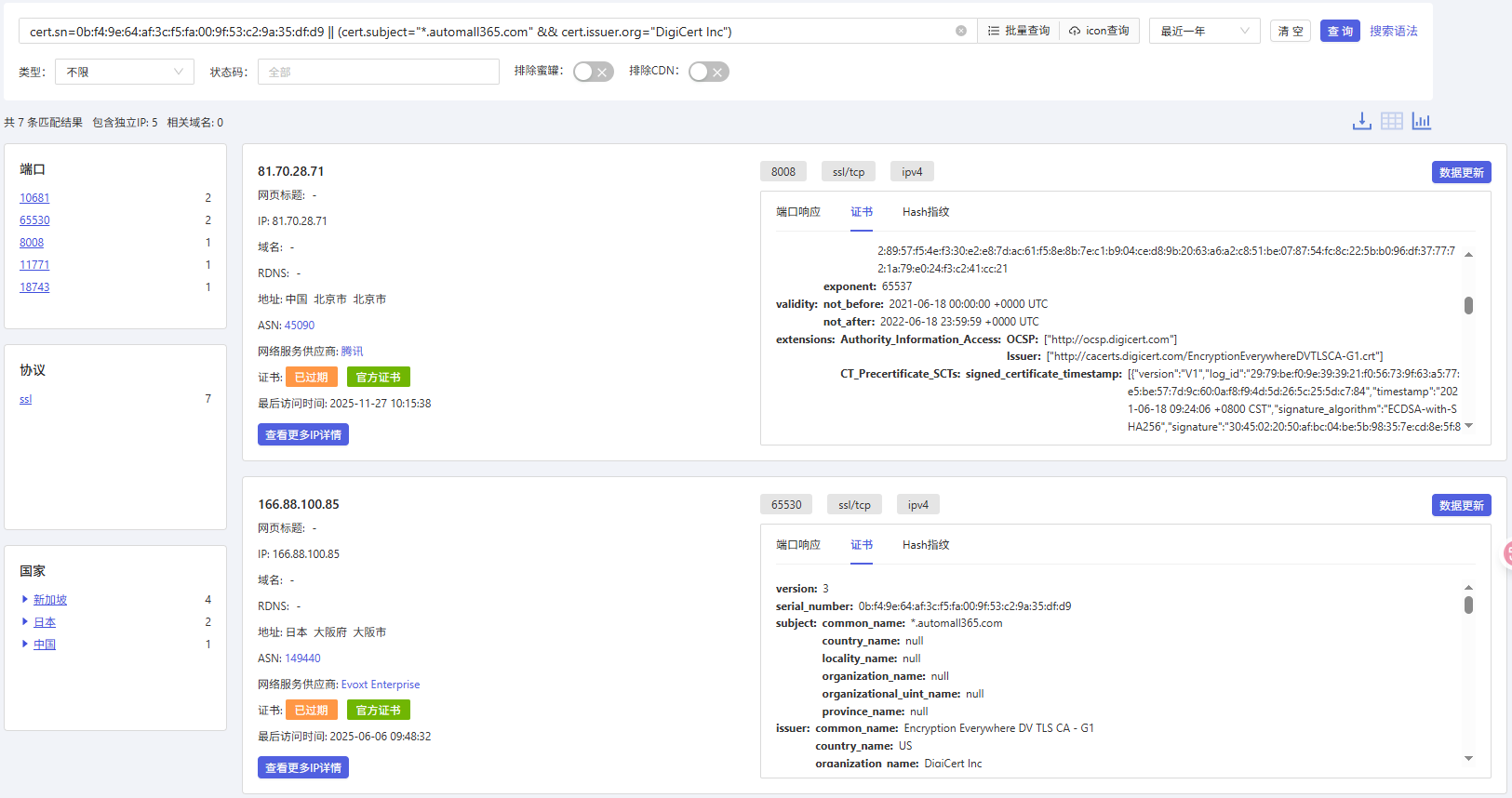1512x798 pixels.
Task: Click 已过期 badge for 81.70.28.71
Action: coord(312,377)
